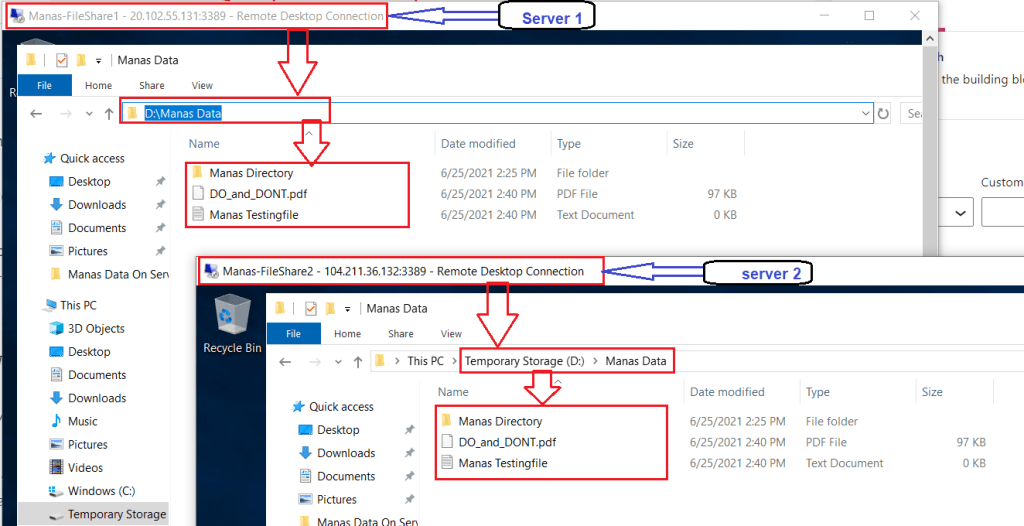Open the Share tab in Server 1 Explorer
Screen dimensions: 1024x526
(x=152, y=85)
